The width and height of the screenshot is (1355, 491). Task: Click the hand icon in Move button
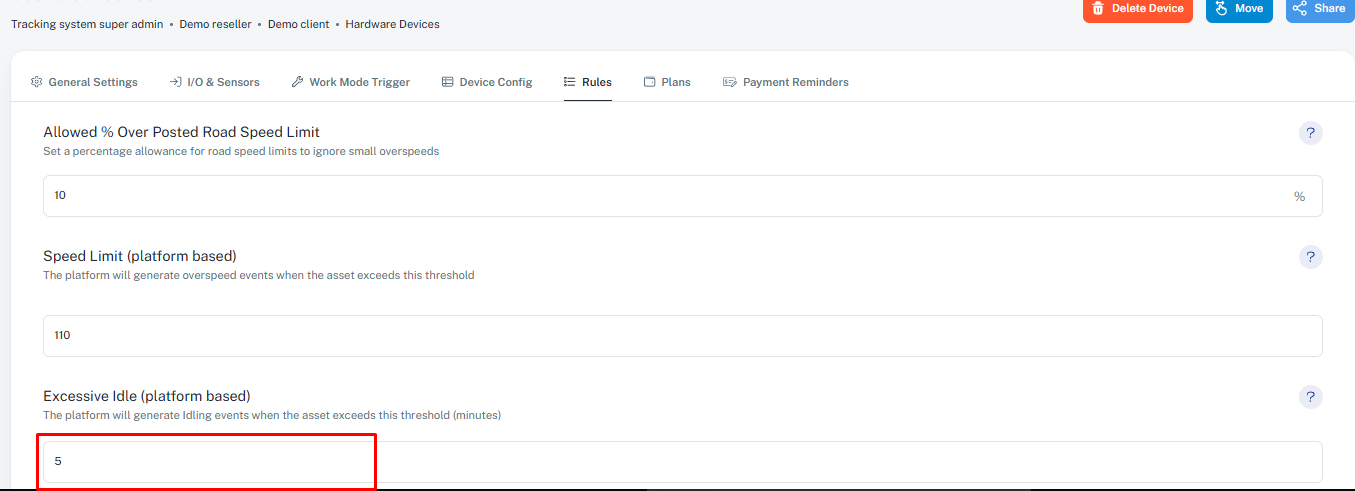coord(1221,9)
